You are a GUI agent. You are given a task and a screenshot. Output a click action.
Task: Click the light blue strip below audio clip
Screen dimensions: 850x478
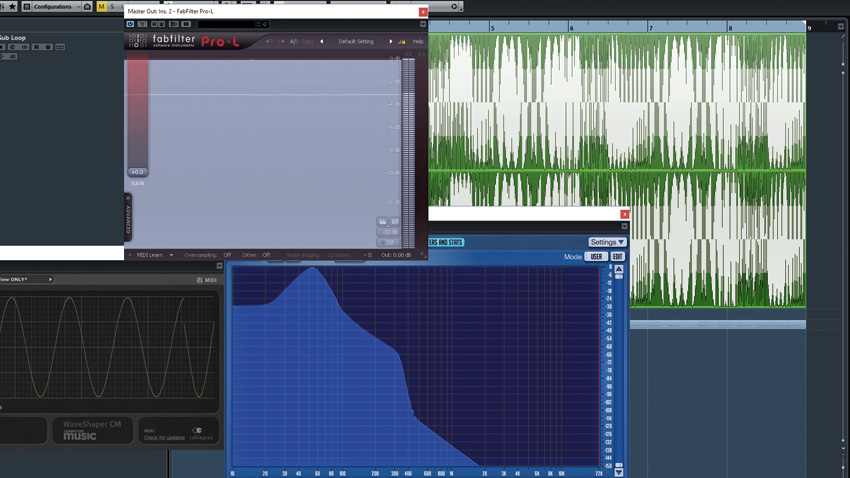pos(718,325)
